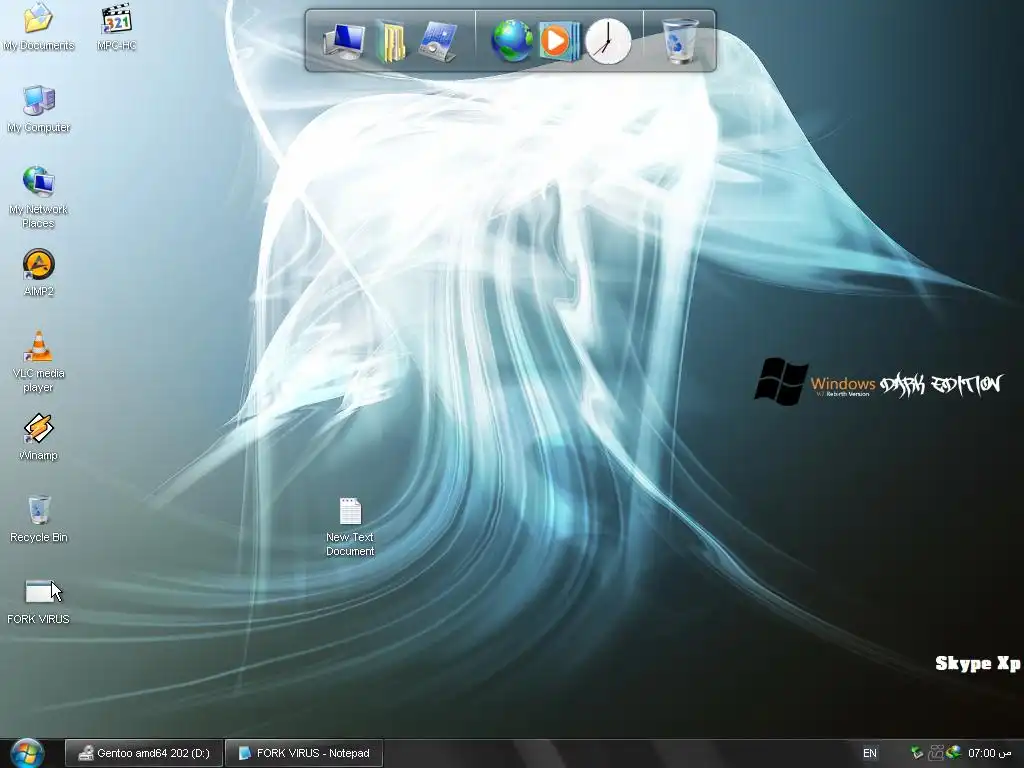The width and height of the screenshot is (1024, 768).
Task: Select the Recycle Bin desktop icon
Action: (39, 519)
